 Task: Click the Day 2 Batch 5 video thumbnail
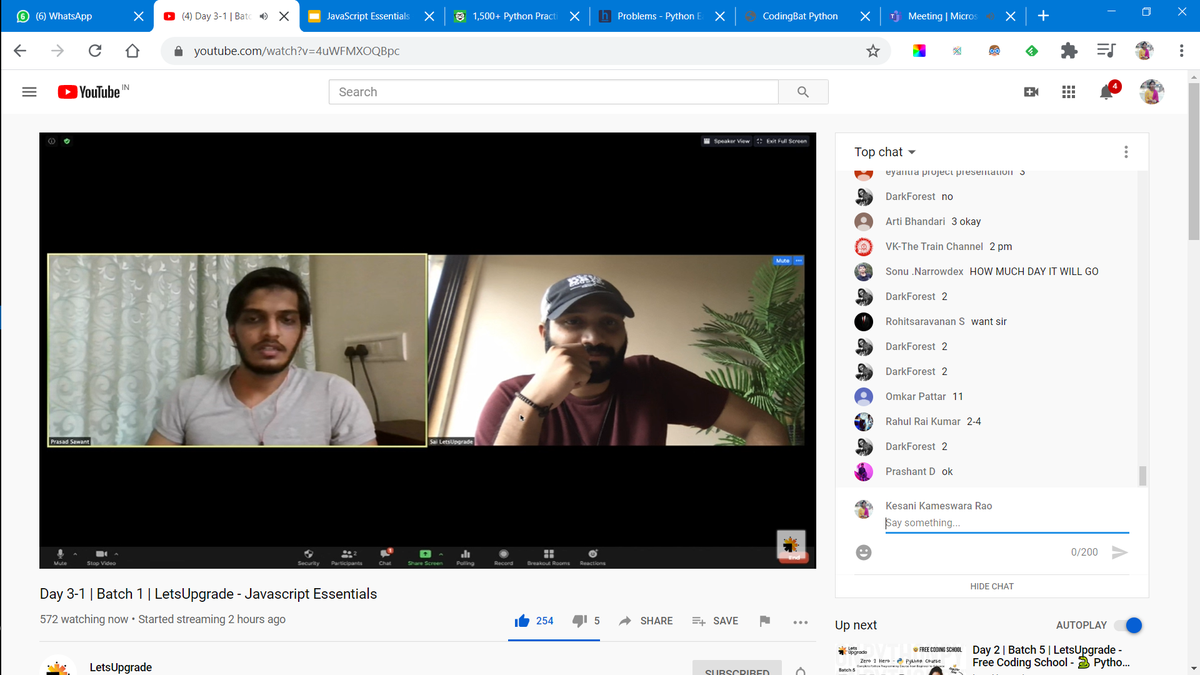click(x=899, y=659)
